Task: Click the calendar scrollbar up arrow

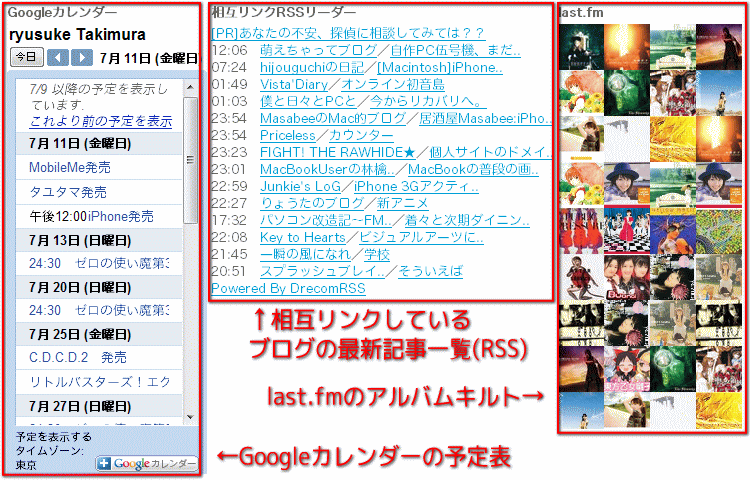Action: (x=190, y=87)
